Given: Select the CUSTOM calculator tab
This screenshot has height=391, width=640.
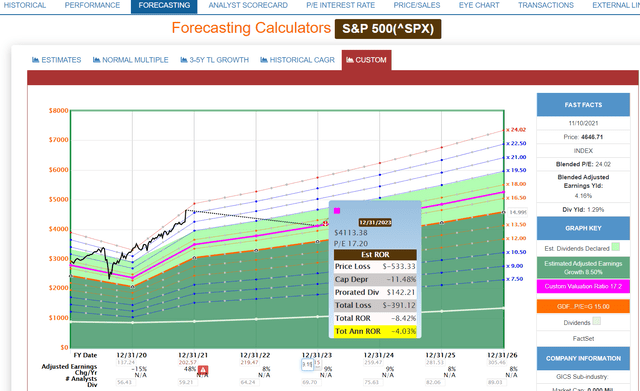Looking at the screenshot, I should point(367,60).
